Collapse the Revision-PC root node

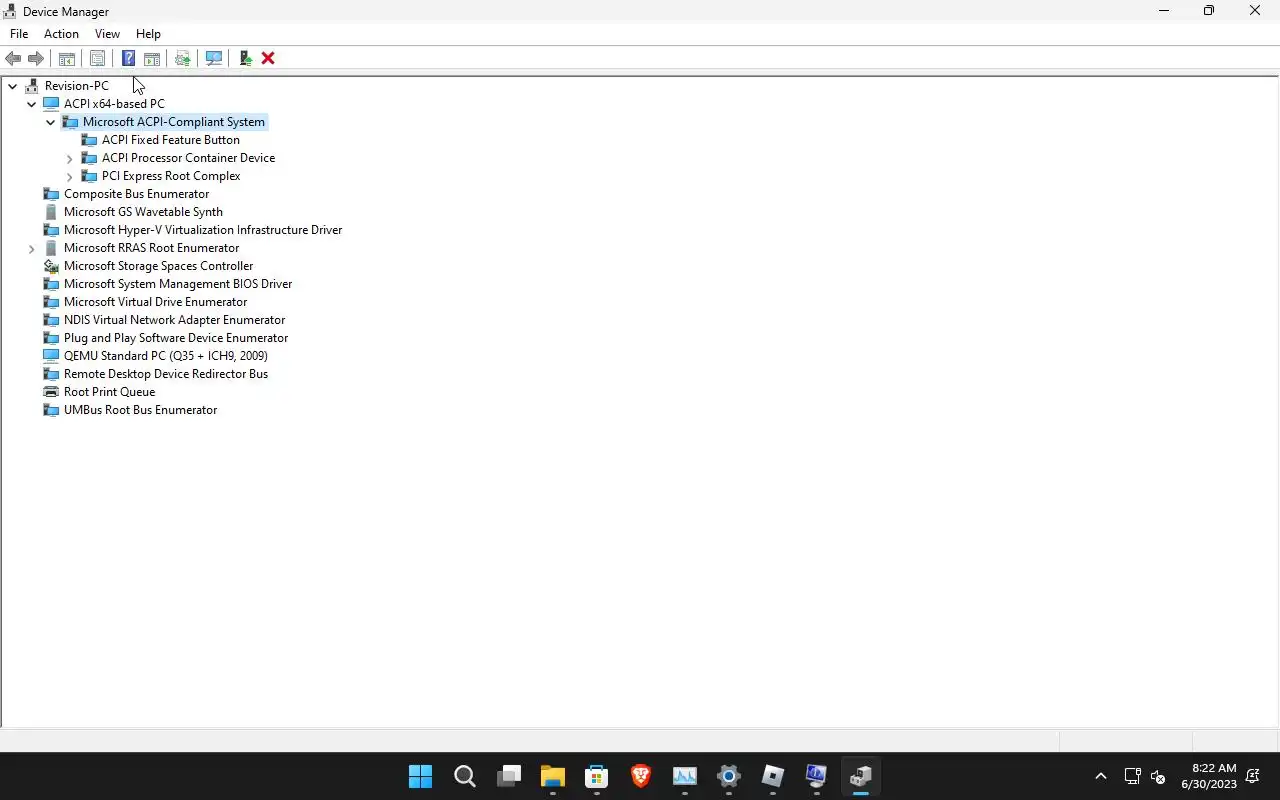[x=13, y=86]
